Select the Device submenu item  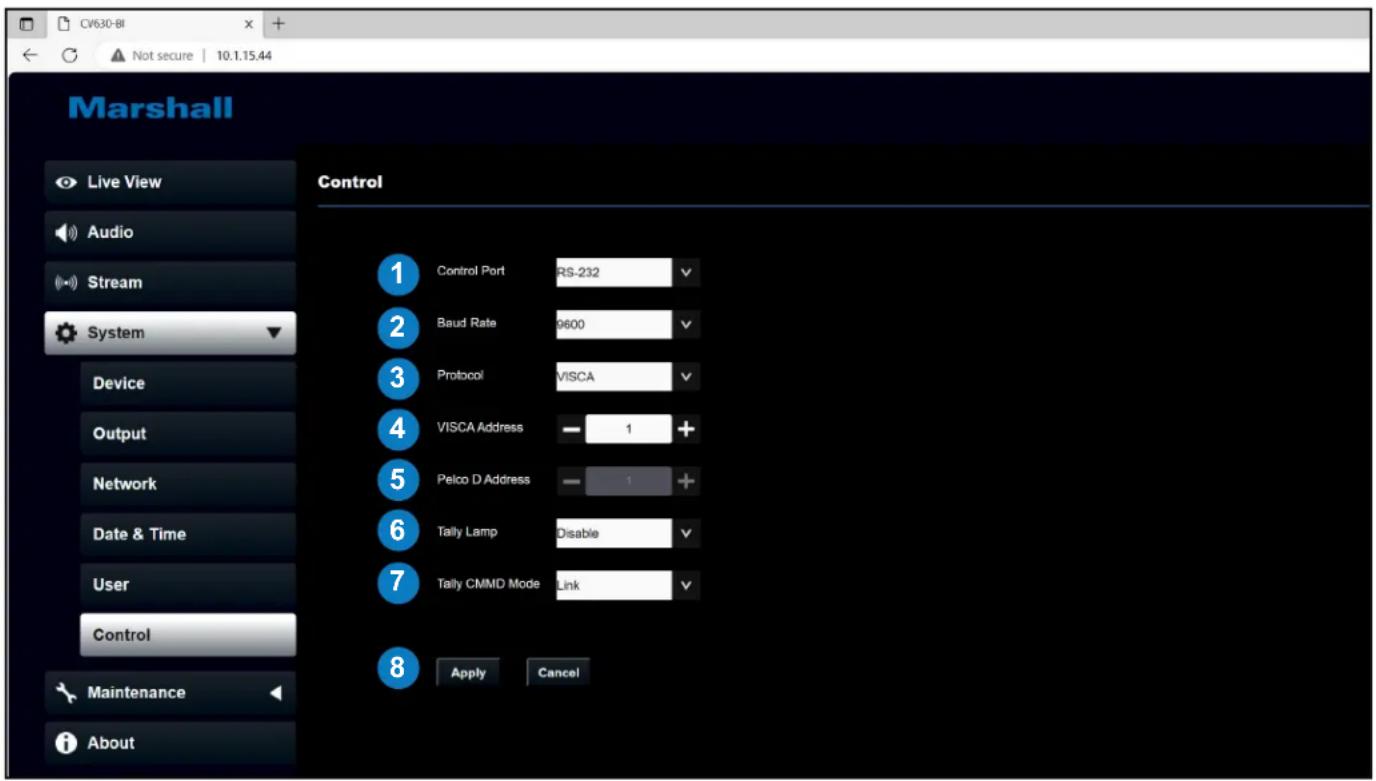pyautogui.click(x=188, y=383)
